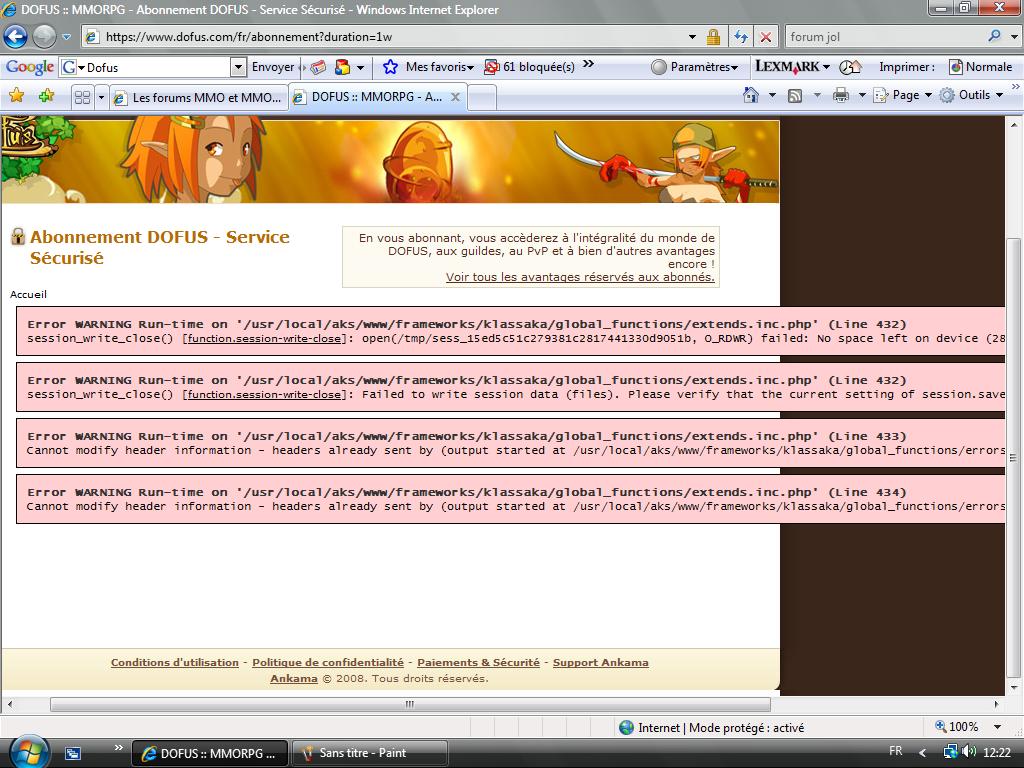Click the network tray icon
1024x768 pixels.
click(x=950, y=752)
